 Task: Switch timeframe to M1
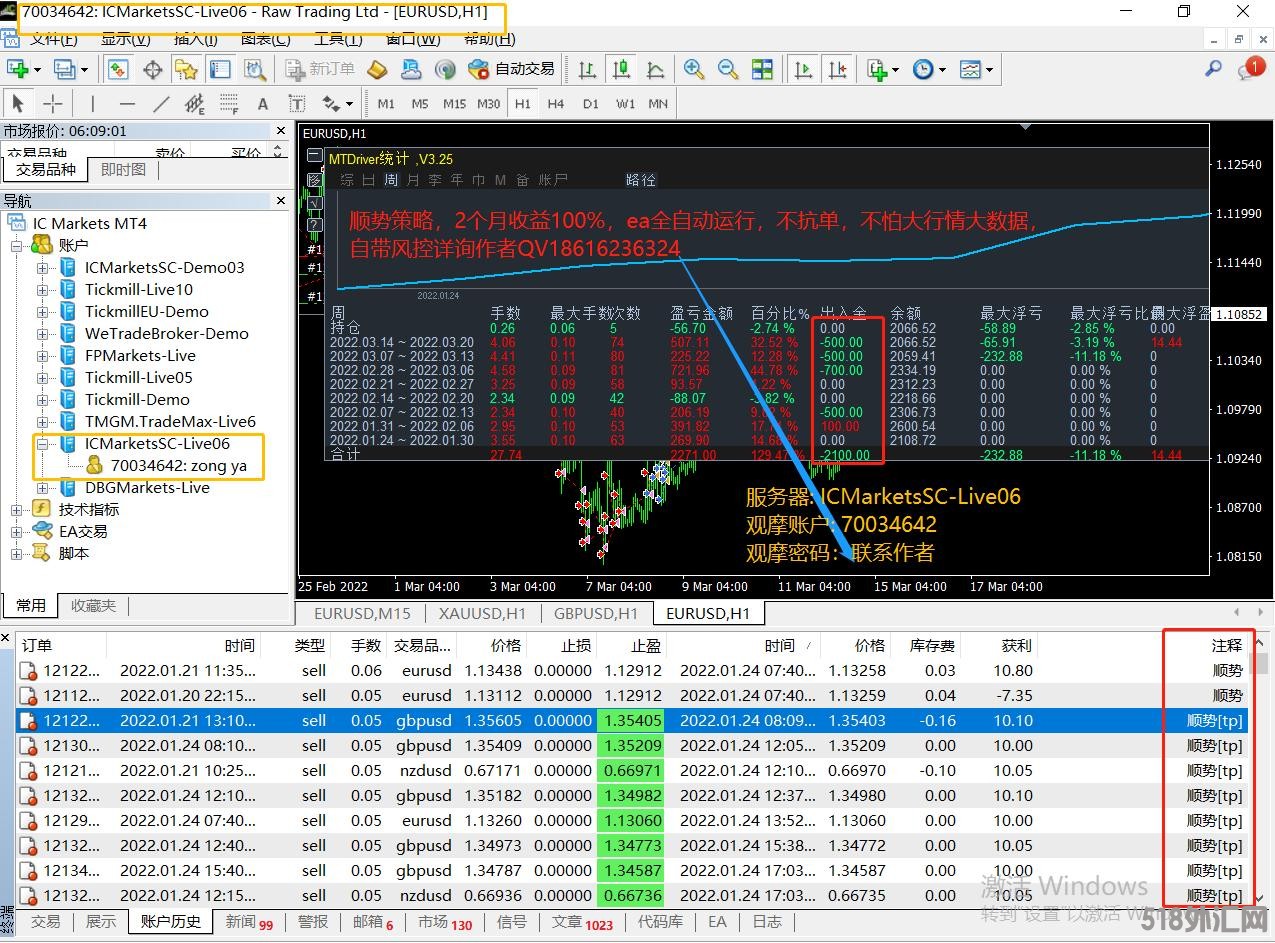(x=386, y=103)
